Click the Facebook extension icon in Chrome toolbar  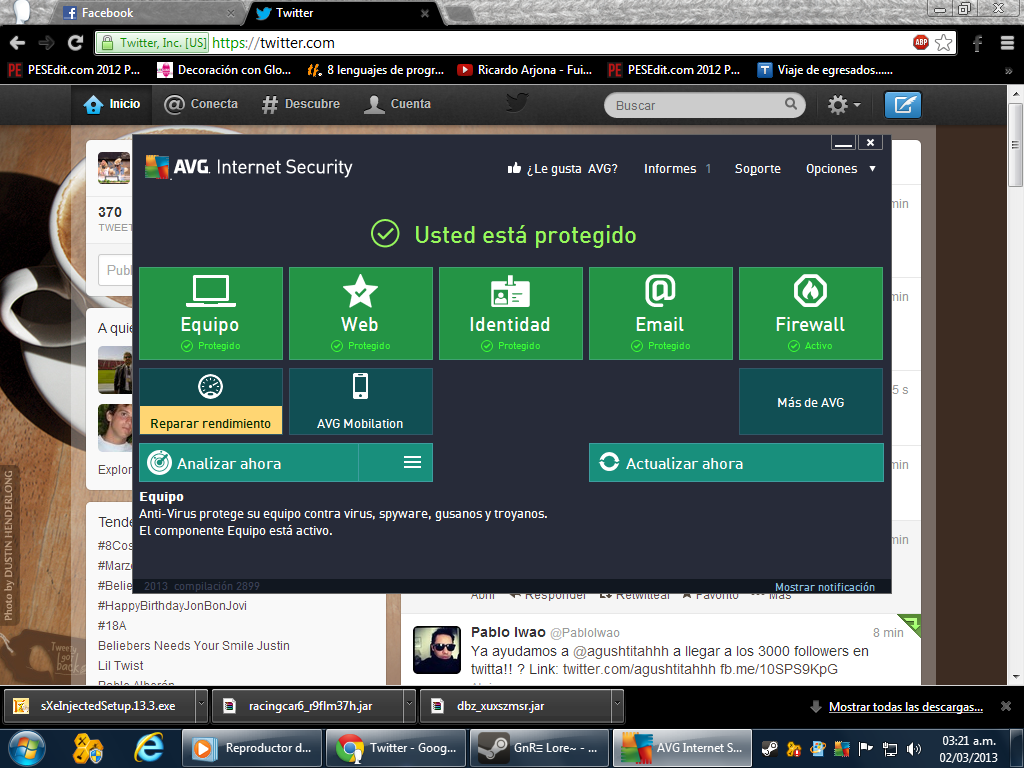point(978,43)
